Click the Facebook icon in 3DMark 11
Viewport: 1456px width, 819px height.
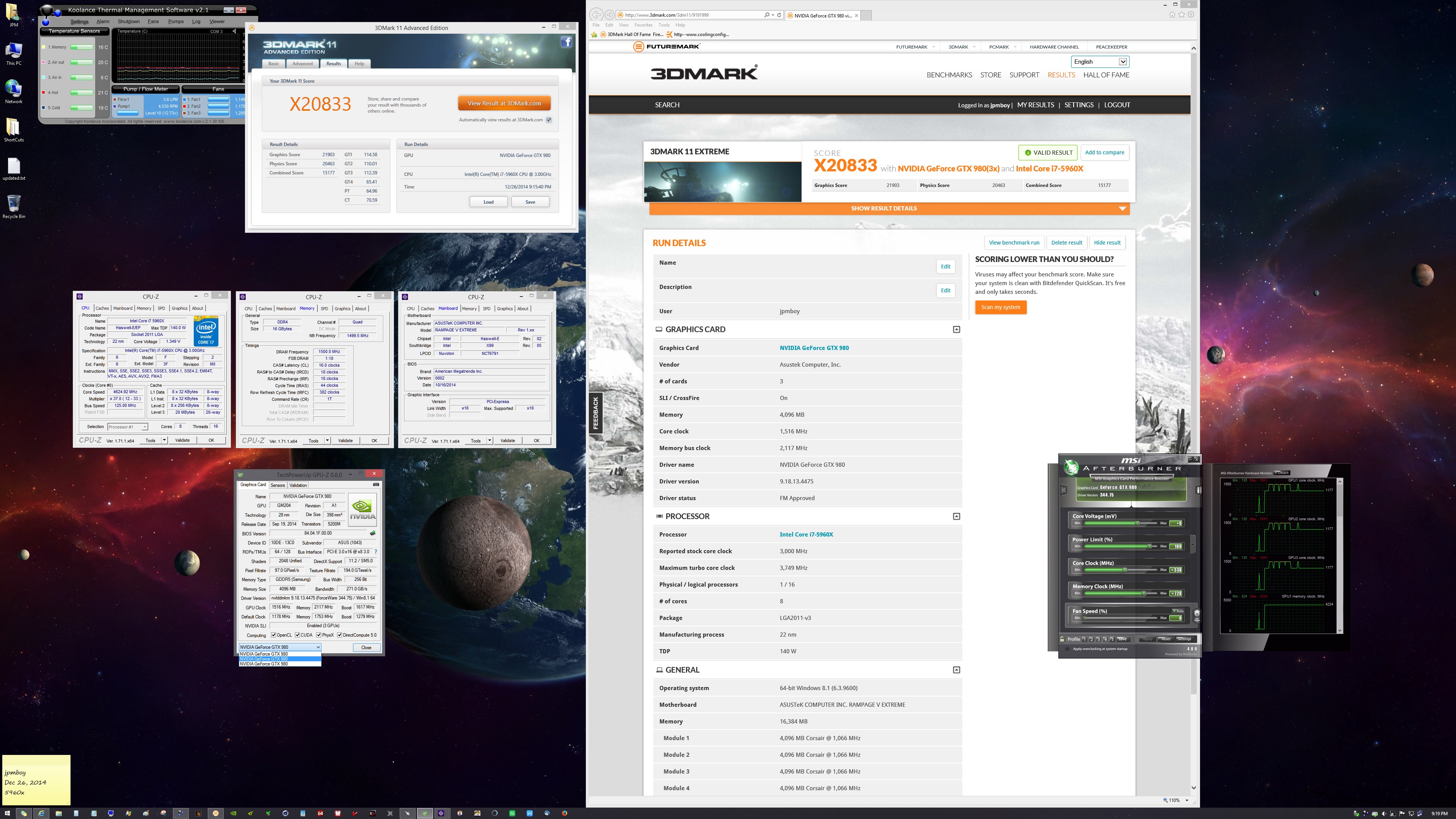pyautogui.click(x=566, y=42)
